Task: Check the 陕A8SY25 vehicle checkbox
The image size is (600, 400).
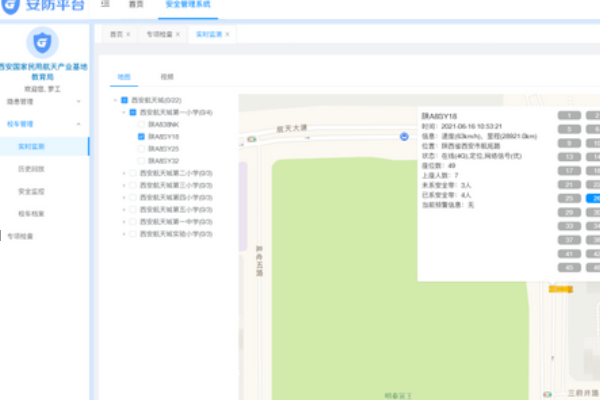Action: (x=141, y=148)
